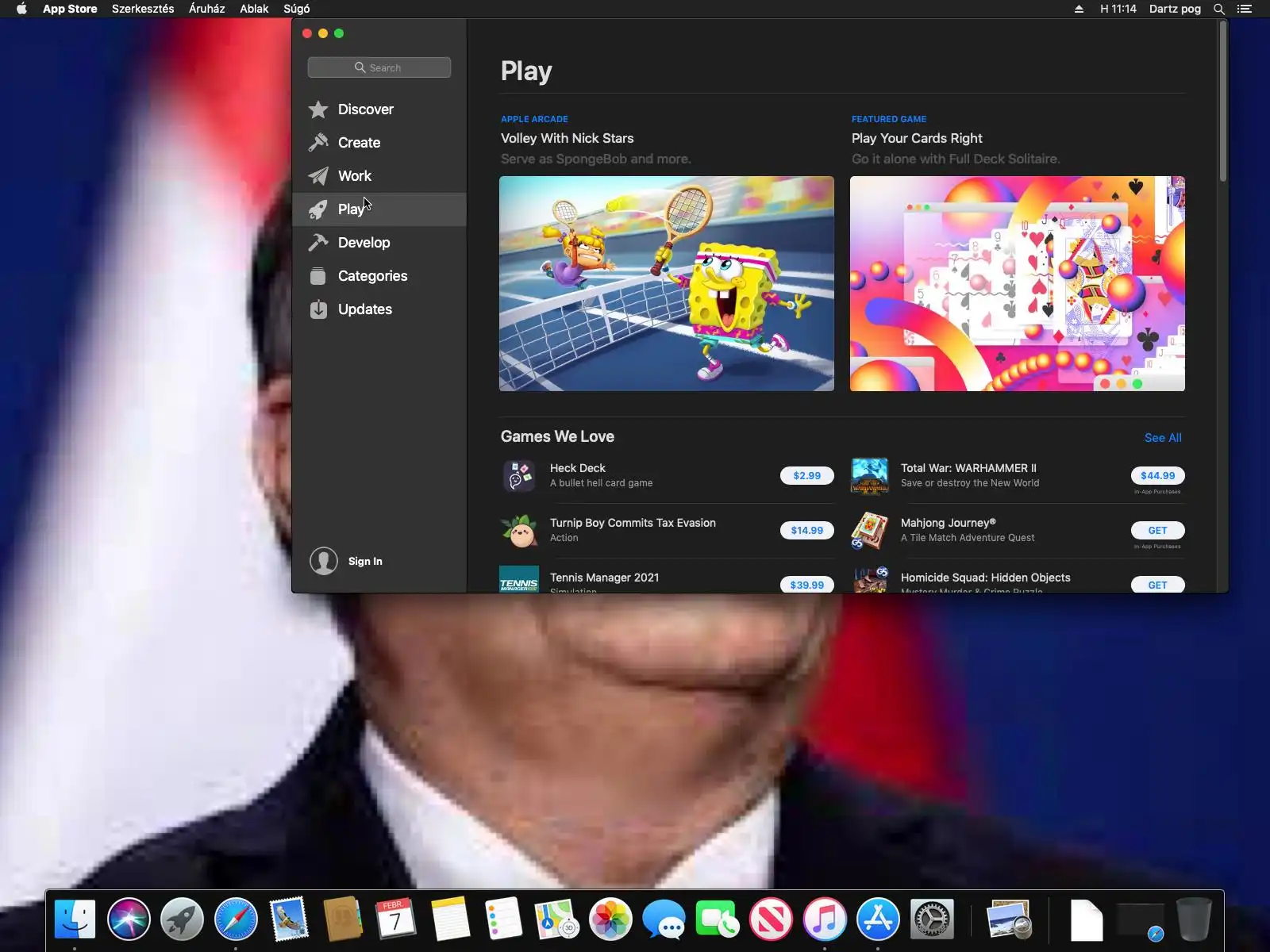Open Play Your Cards Right solitaire artwork
Screen dimensions: 1270x952
point(1018,283)
